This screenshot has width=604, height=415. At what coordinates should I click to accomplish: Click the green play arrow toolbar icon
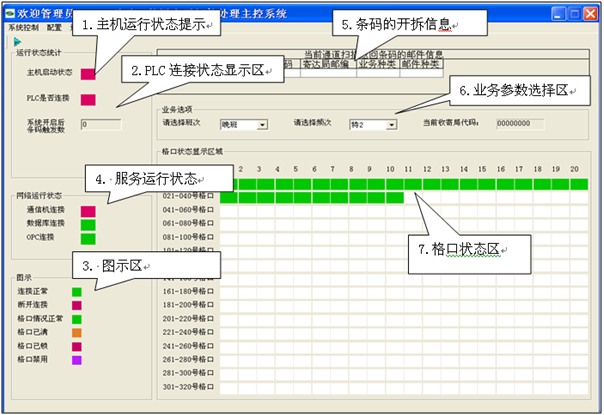17,42
